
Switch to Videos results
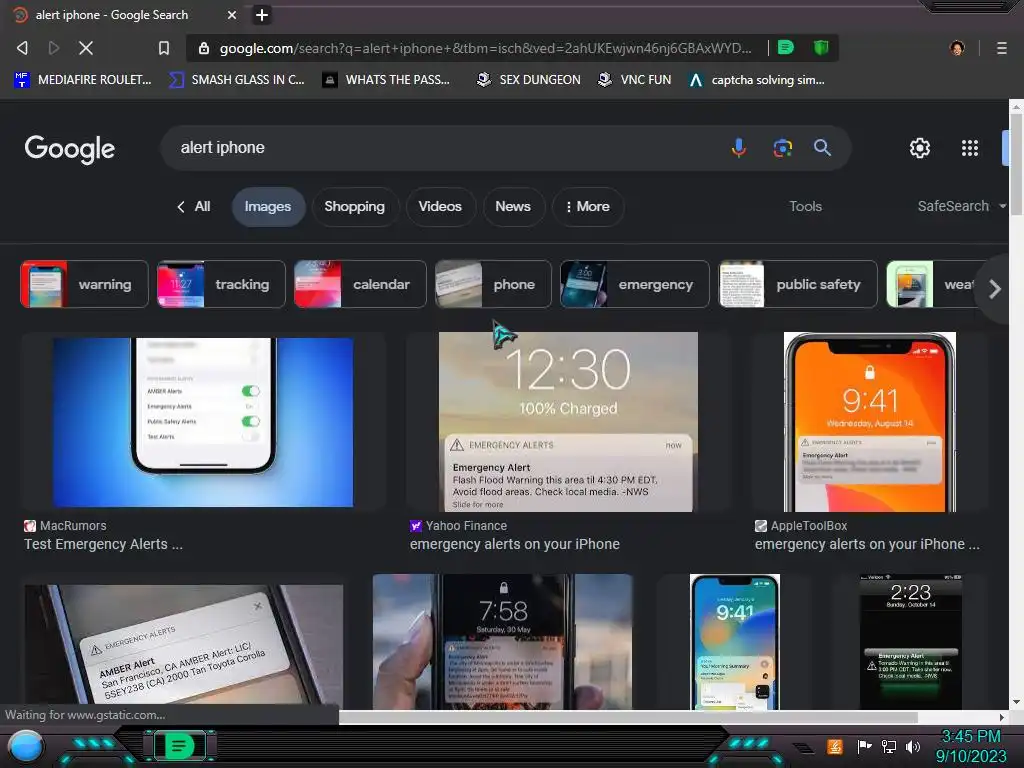pyautogui.click(x=440, y=206)
